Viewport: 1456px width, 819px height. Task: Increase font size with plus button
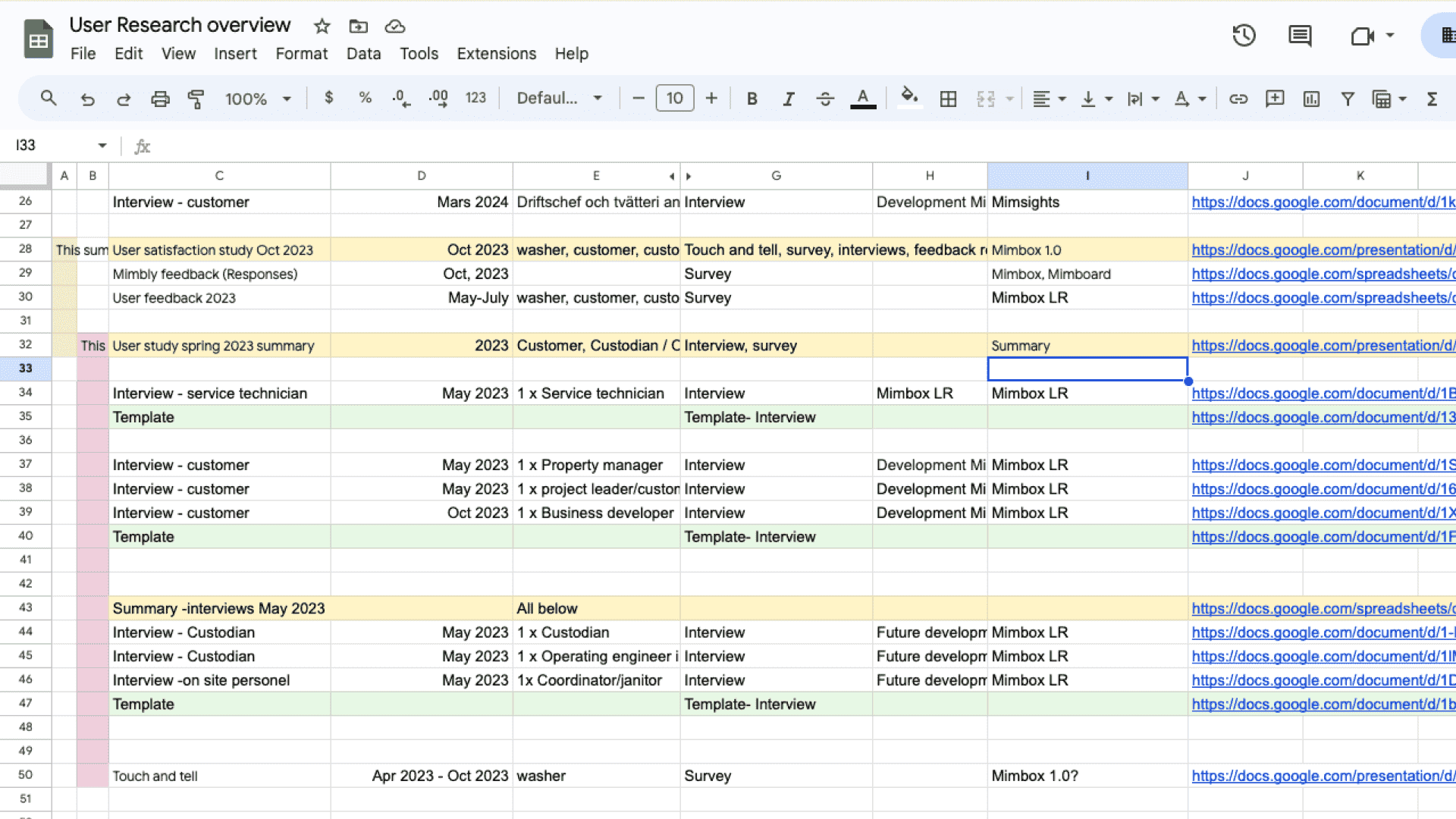click(711, 99)
